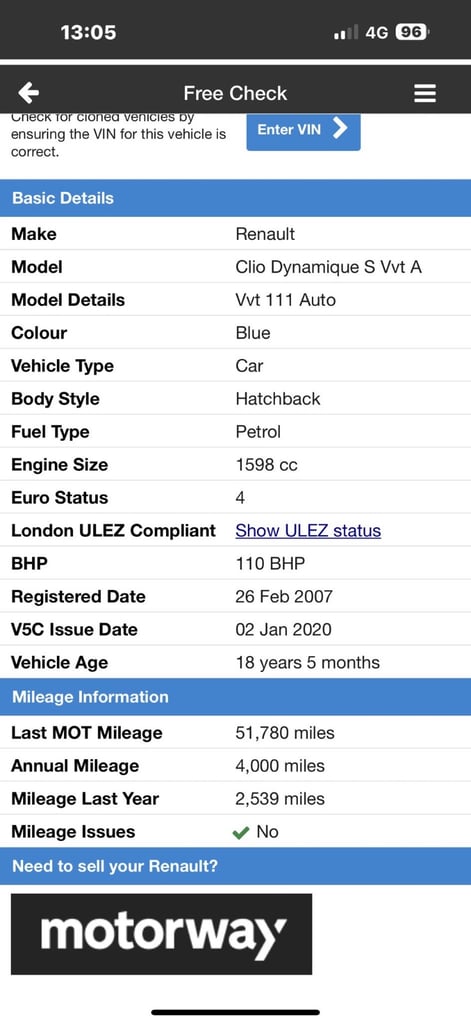Open the Motorway banner ad
This screenshot has height=1024, width=471.
point(161,934)
